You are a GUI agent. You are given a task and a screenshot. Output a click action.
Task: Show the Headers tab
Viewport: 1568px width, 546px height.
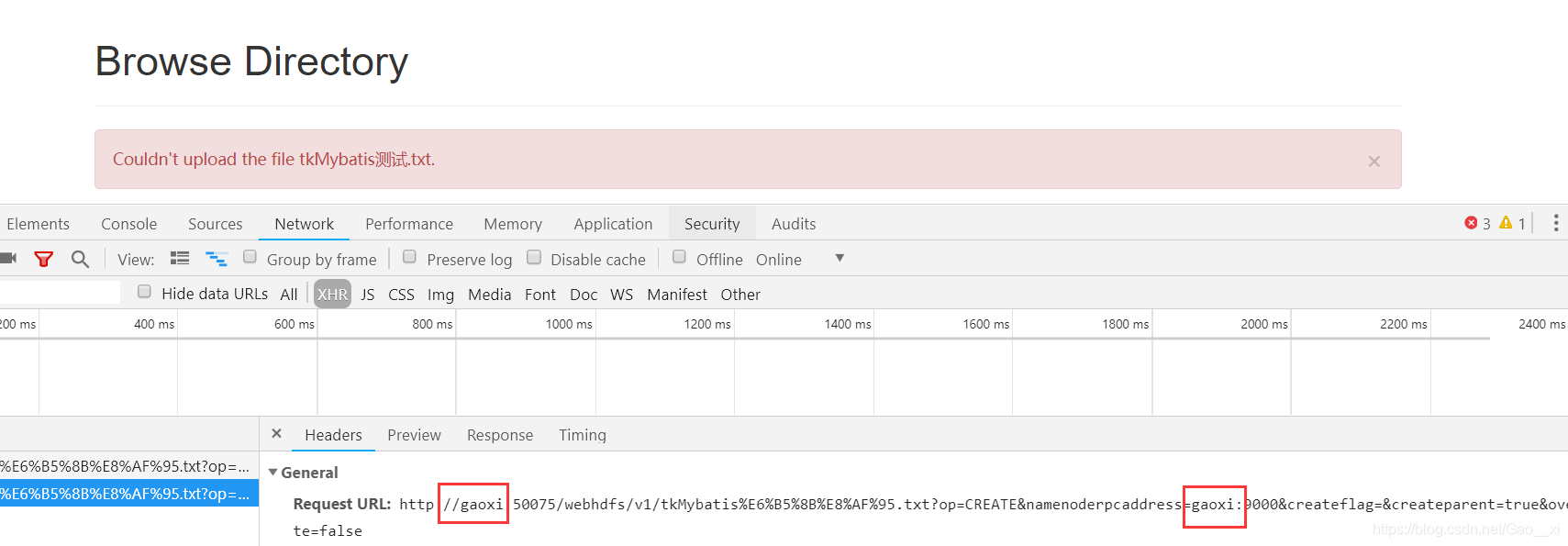tap(333, 435)
